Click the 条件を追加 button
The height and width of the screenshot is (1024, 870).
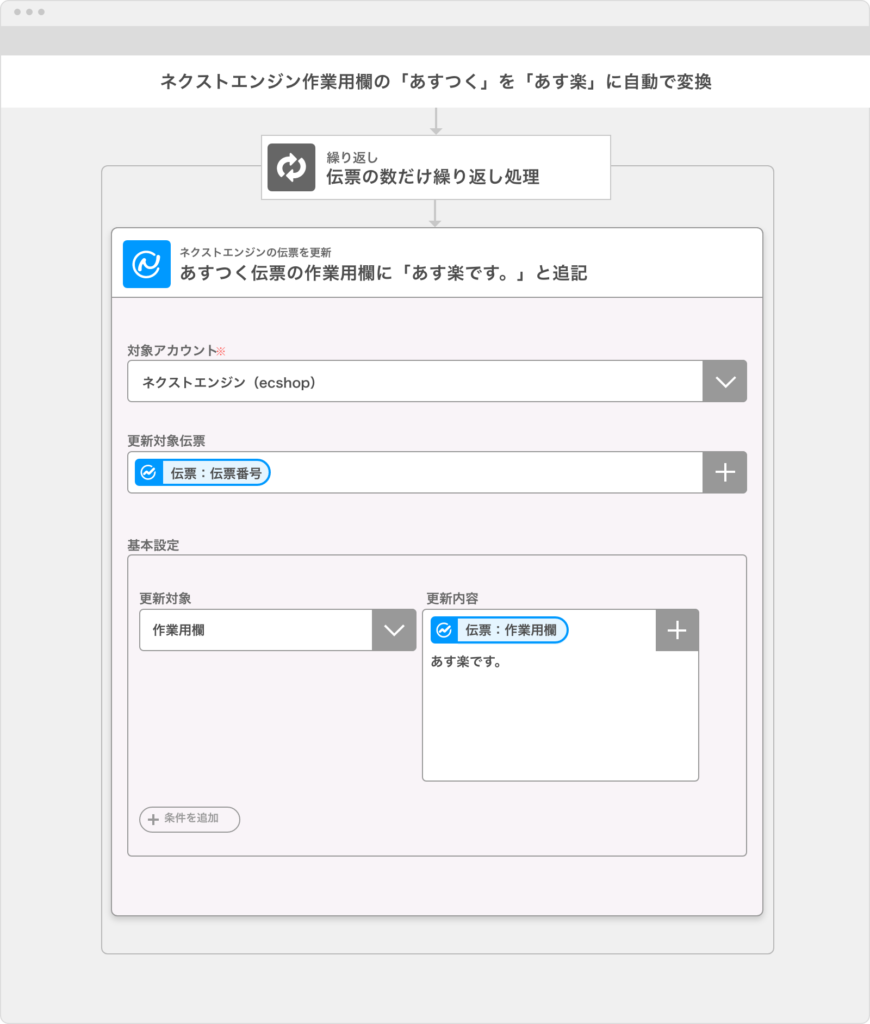(x=189, y=819)
